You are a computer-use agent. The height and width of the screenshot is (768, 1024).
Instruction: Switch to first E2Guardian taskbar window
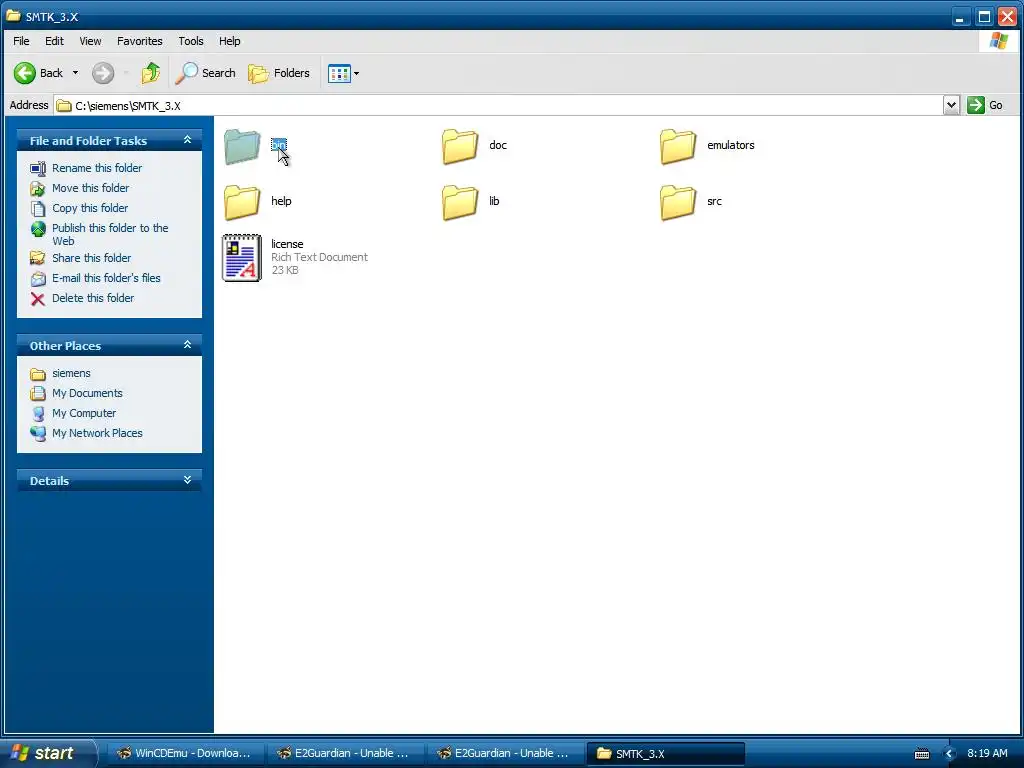point(345,754)
